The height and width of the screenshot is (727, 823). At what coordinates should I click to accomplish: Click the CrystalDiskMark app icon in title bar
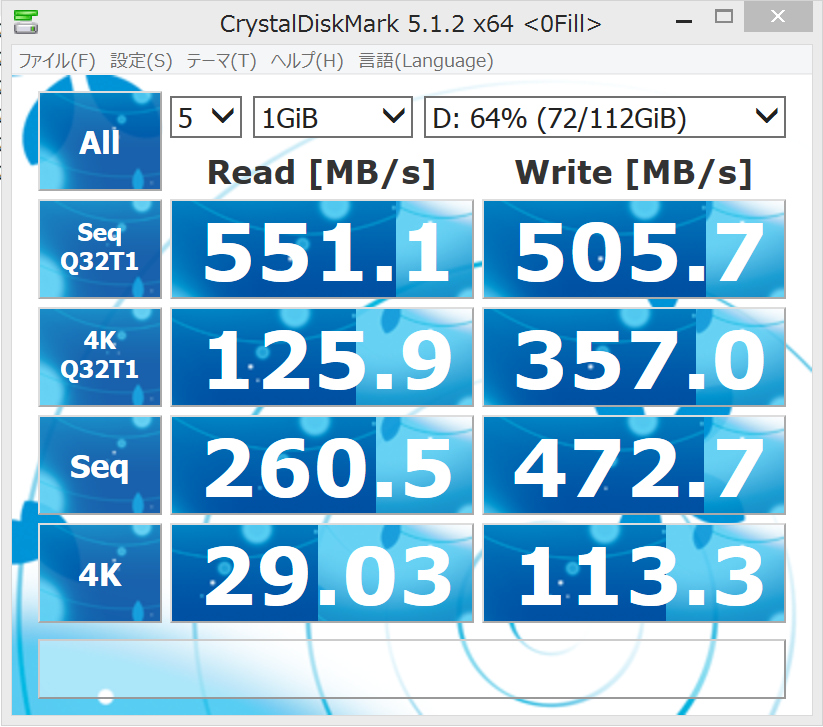[26, 22]
